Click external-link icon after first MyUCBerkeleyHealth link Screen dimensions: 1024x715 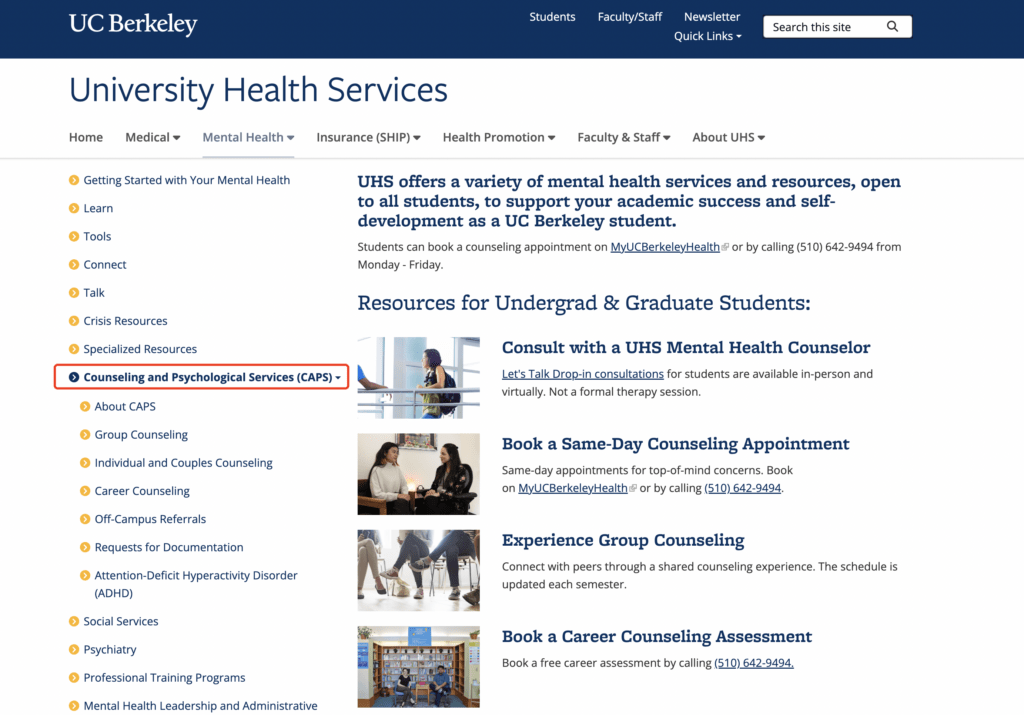[725, 247]
